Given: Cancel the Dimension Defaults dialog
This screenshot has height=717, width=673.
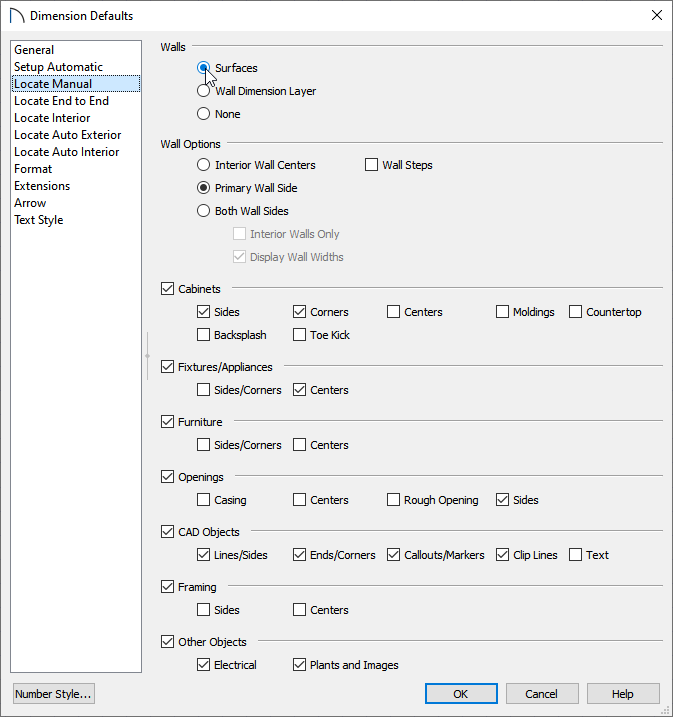Looking at the screenshot, I should point(542,694).
